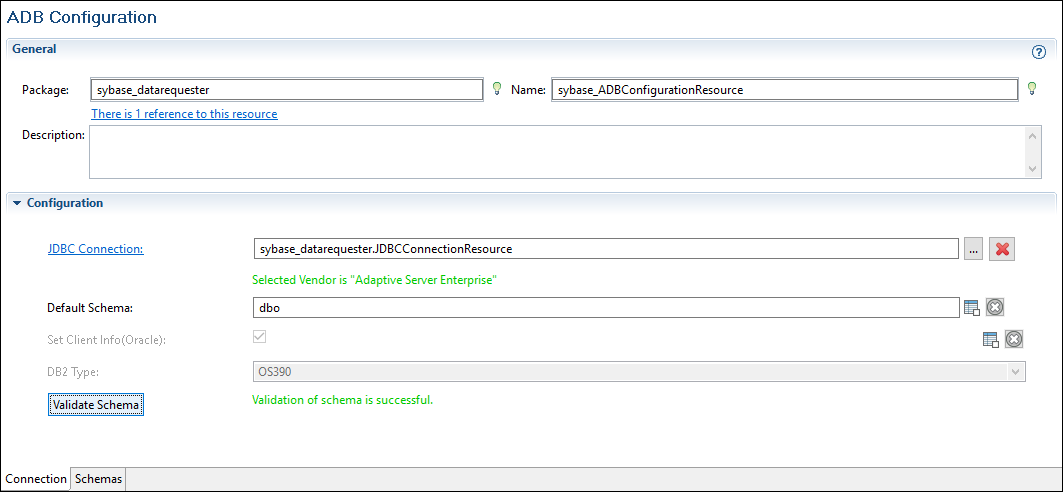Click the Default Schema field containing dbo

pyautogui.click(x=606, y=308)
